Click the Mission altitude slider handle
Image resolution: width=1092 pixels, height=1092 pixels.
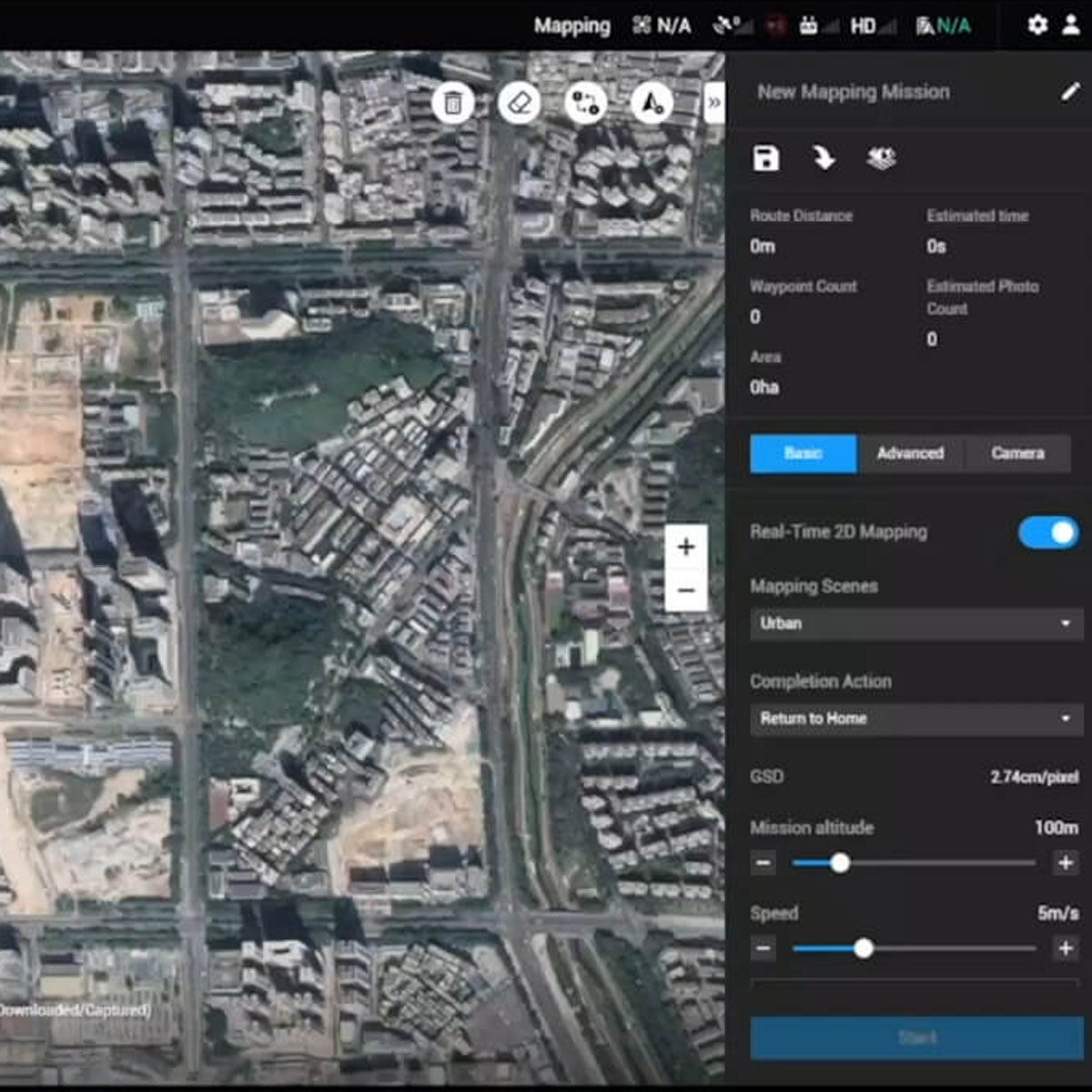pos(840,863)
